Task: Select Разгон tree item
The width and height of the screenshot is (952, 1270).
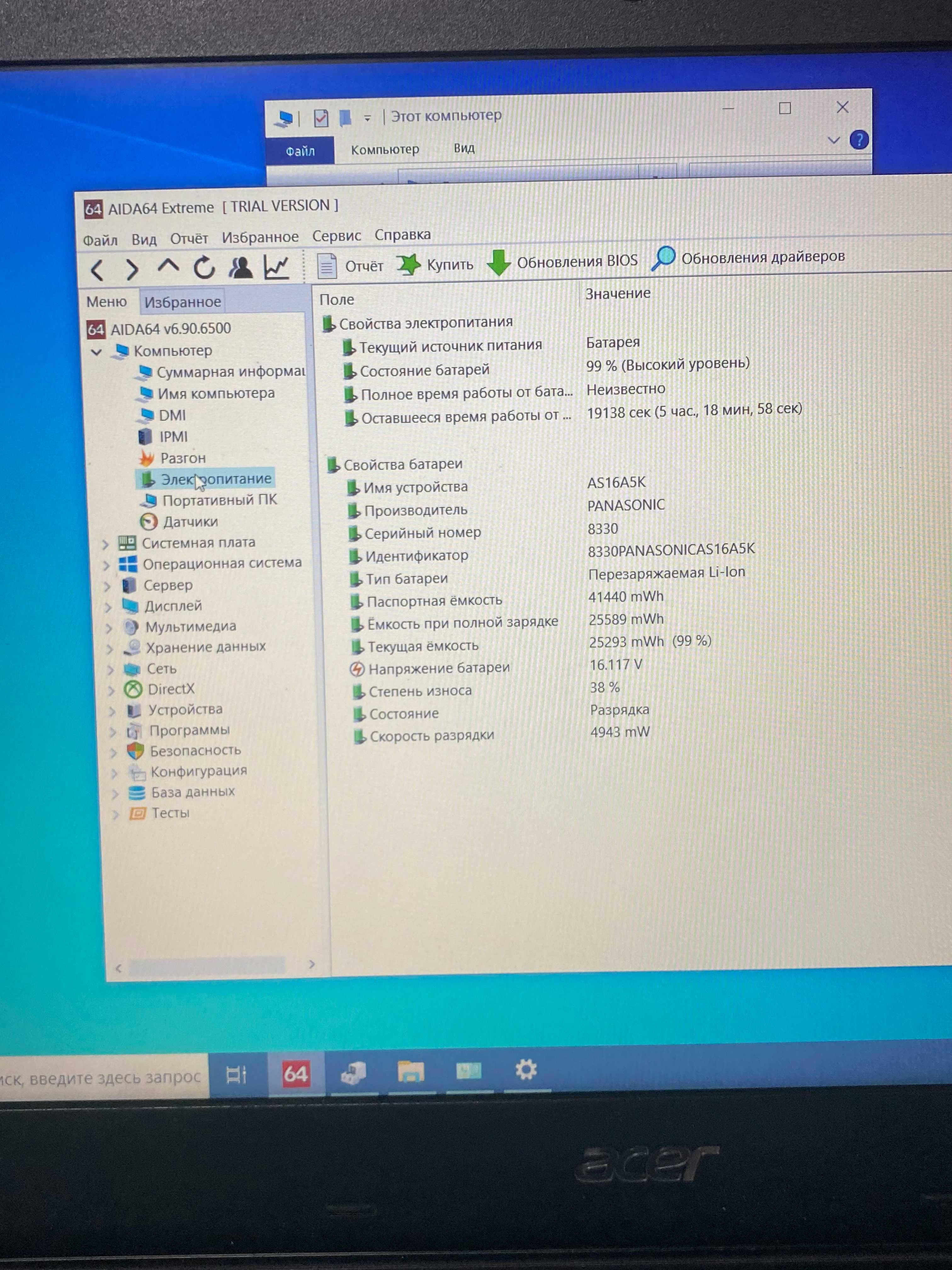Action: [x=172, y=458]
